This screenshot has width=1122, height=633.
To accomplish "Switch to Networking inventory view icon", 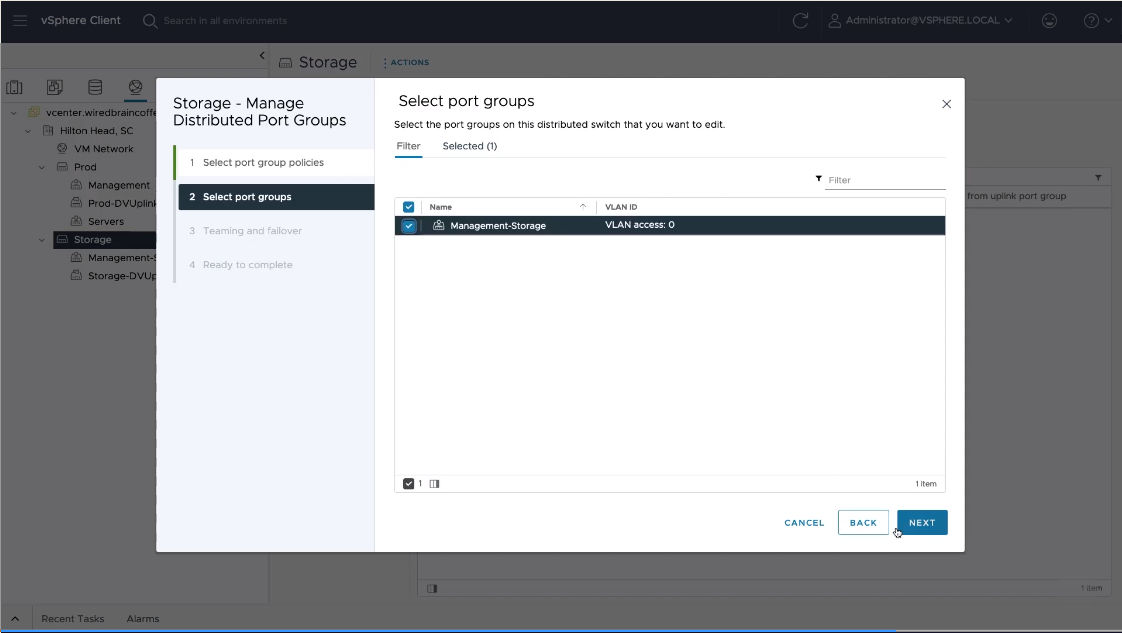I will coord(135,87).
